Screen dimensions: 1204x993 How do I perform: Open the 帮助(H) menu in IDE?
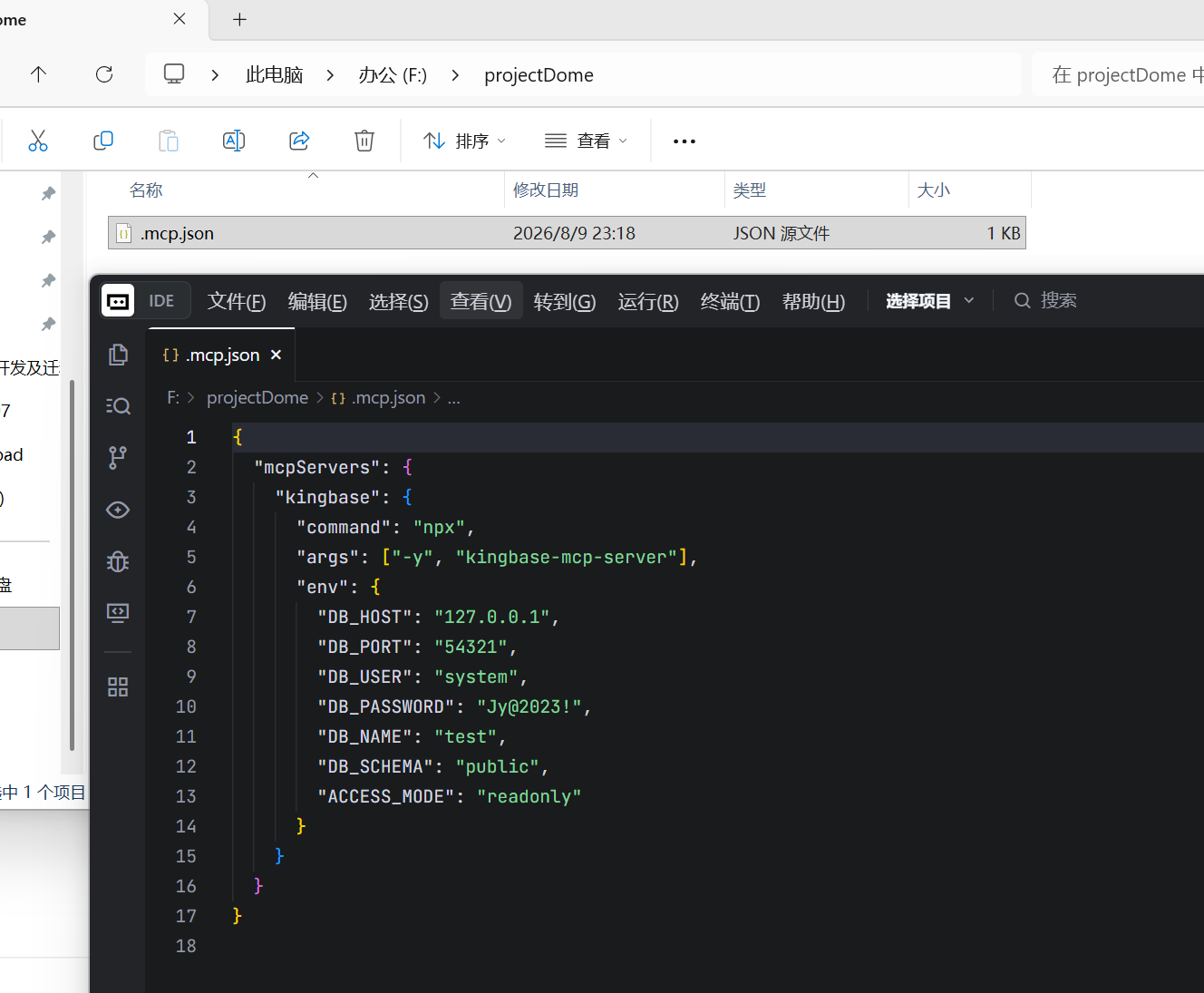click(813, 301)
